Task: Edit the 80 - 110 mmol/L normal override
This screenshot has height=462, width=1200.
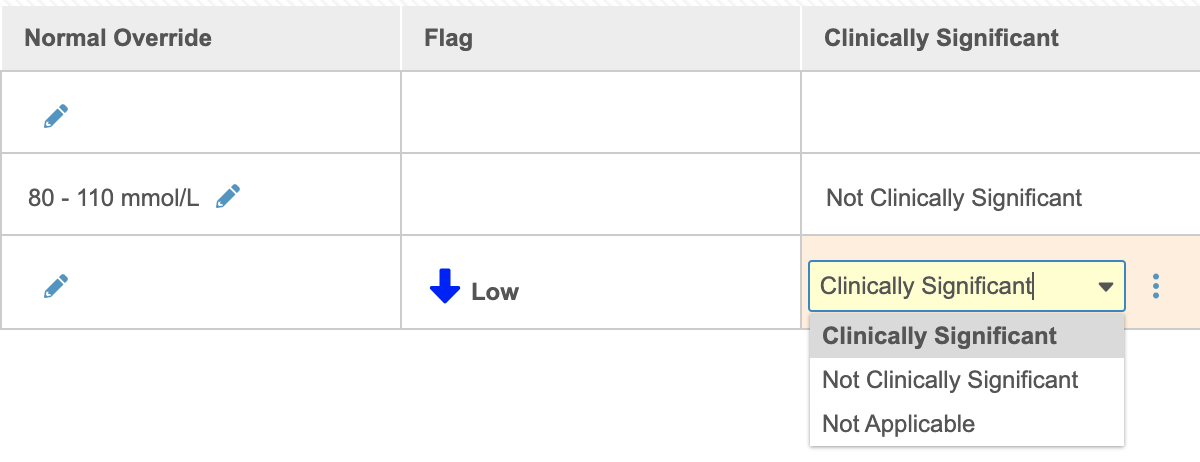Action: point(228,196)
